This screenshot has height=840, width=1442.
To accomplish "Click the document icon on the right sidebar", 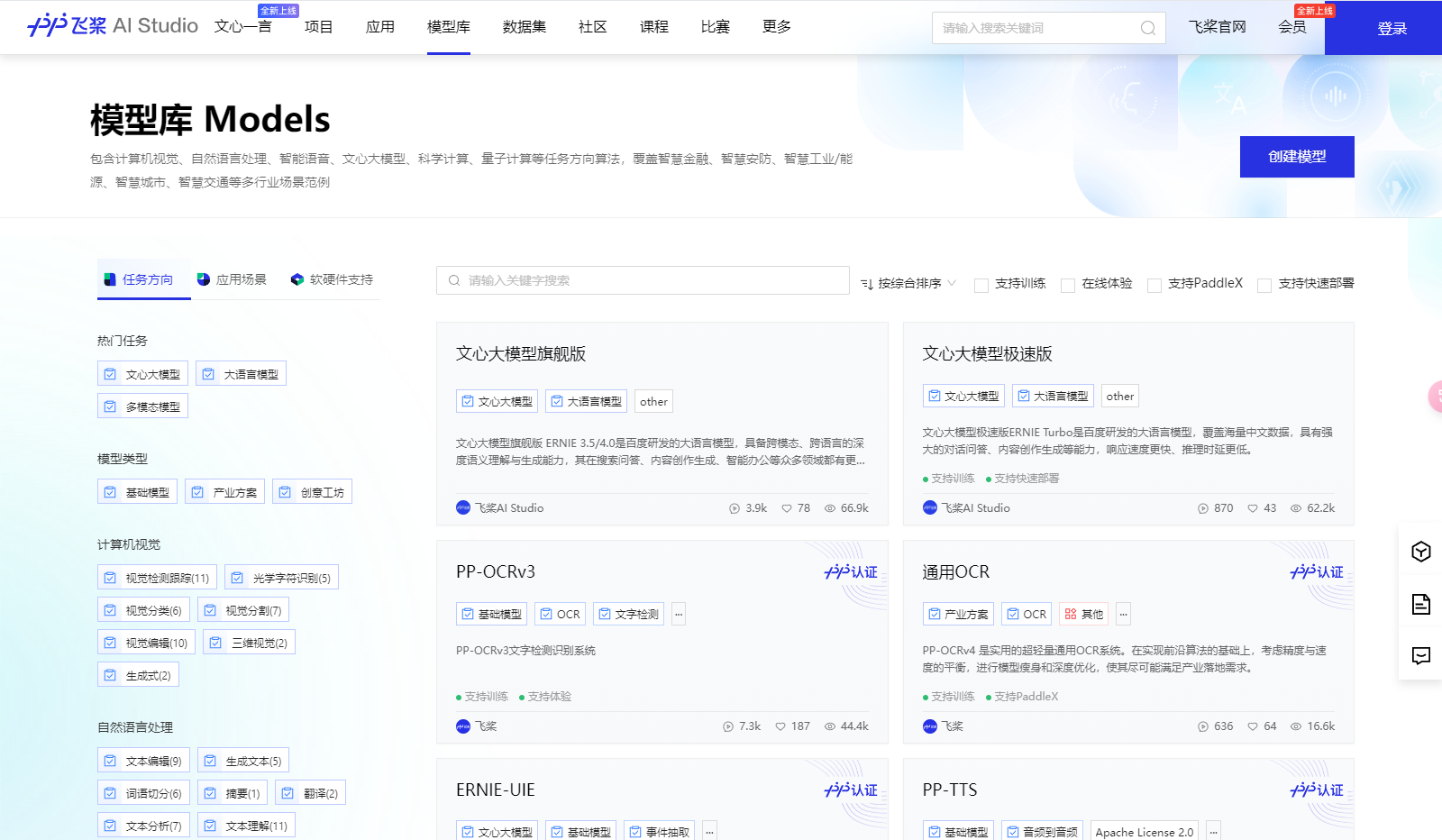I will tap(1420, 605).
